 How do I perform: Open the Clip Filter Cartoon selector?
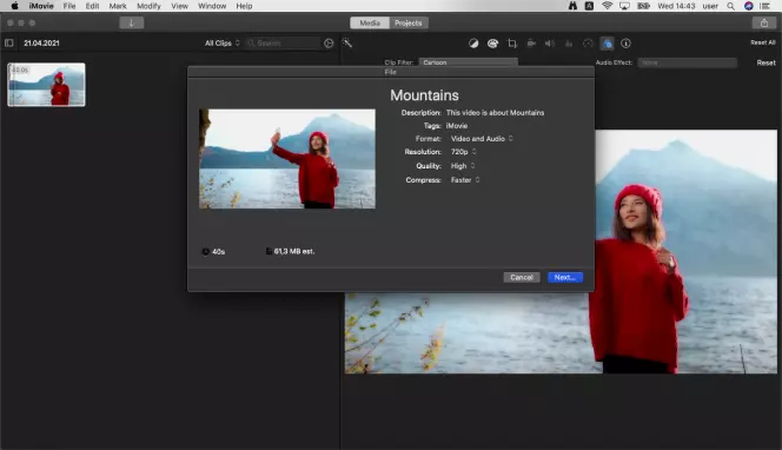point(468,62)
